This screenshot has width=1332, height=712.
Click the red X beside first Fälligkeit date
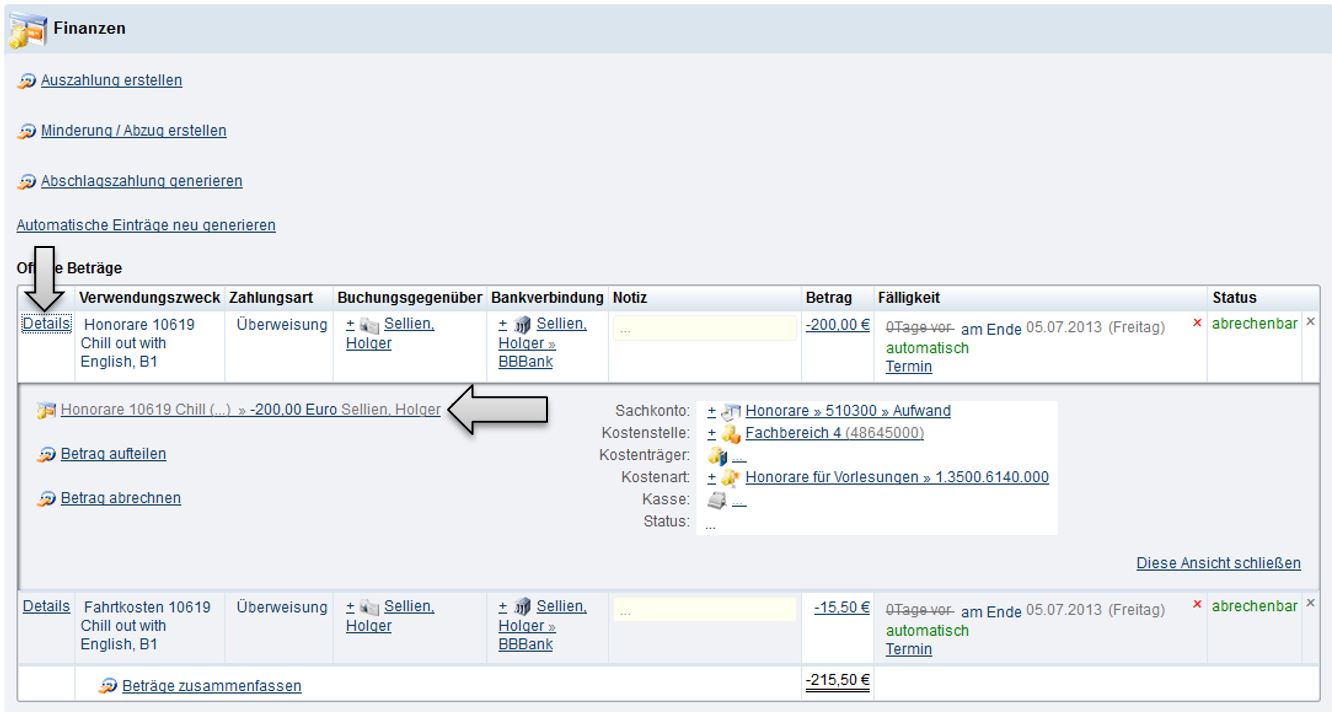[1197, 324]
